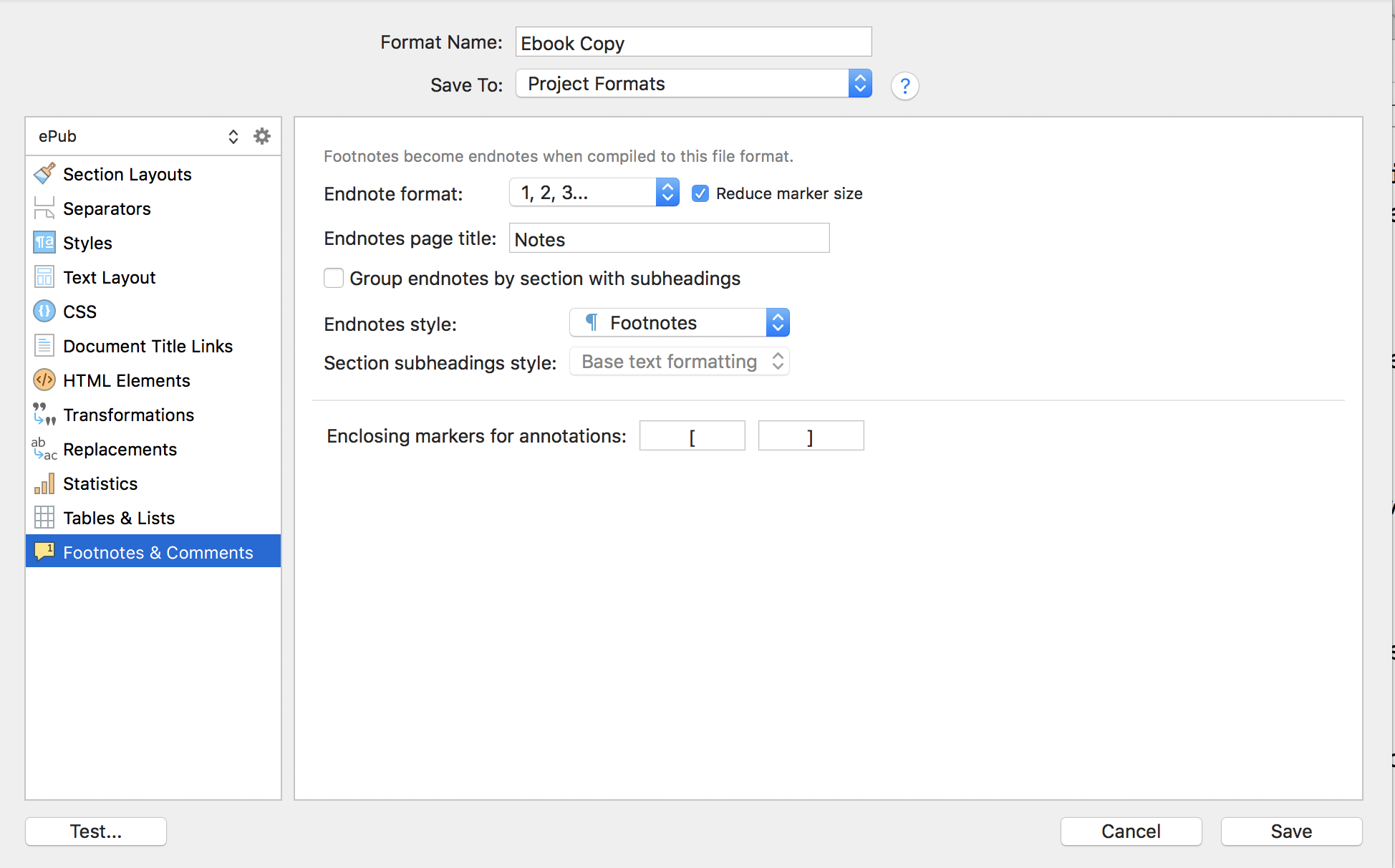
Task: Click the Transformations quotes icon
Action: 44,414
